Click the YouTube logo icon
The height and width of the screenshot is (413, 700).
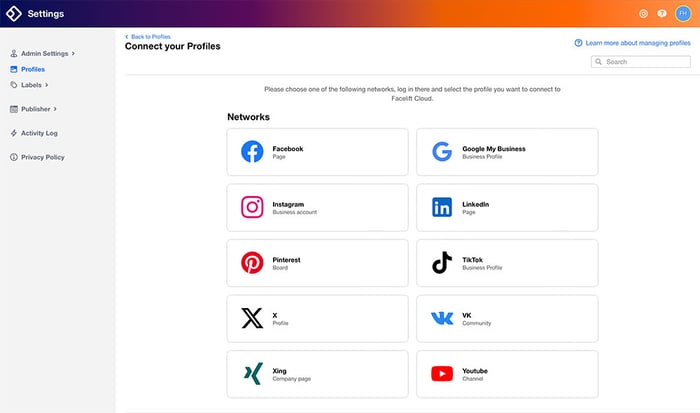442,374
